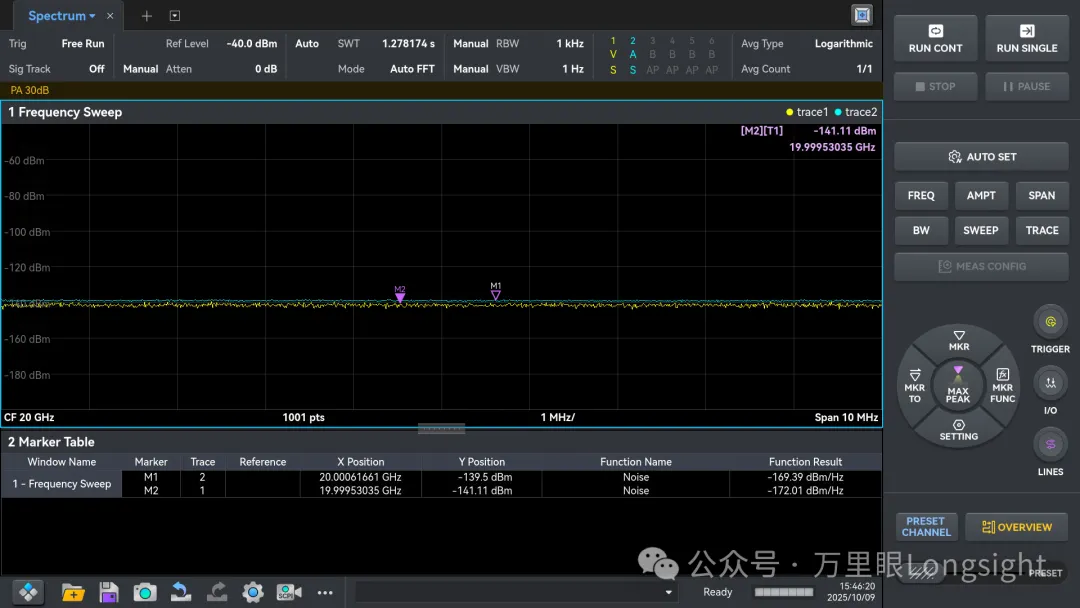This screenshot has height=608, width=1080.
Task: Click Avg Type value Logarithmic
Action: [844, 43]
